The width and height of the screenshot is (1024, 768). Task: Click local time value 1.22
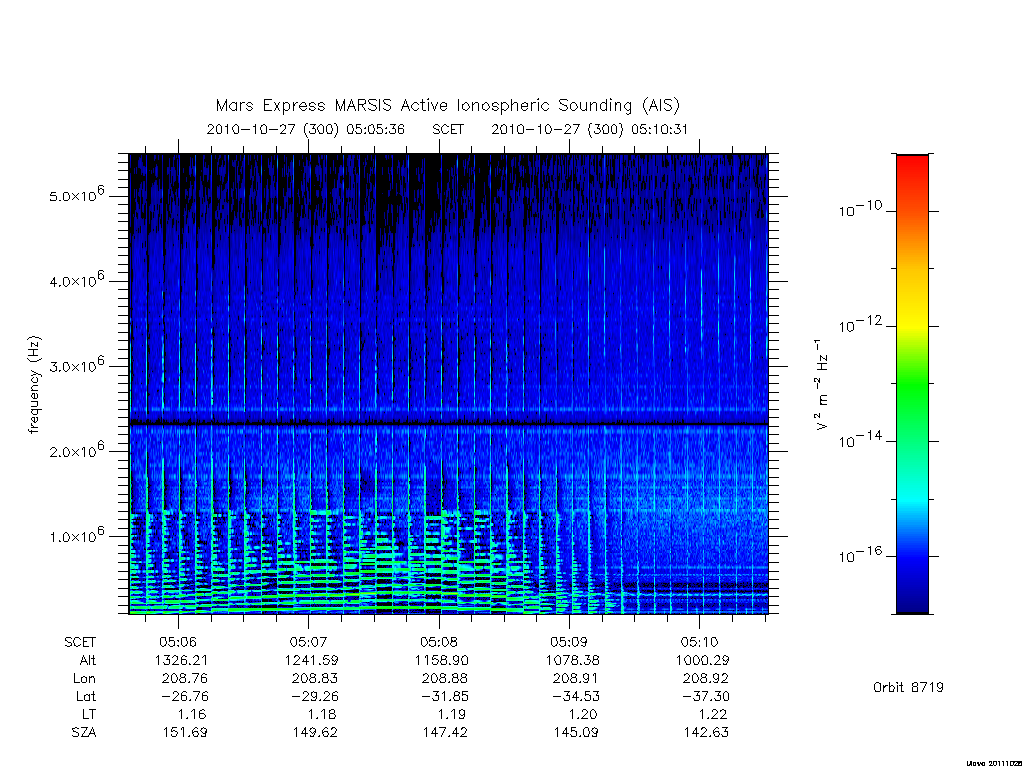(712, 714)
